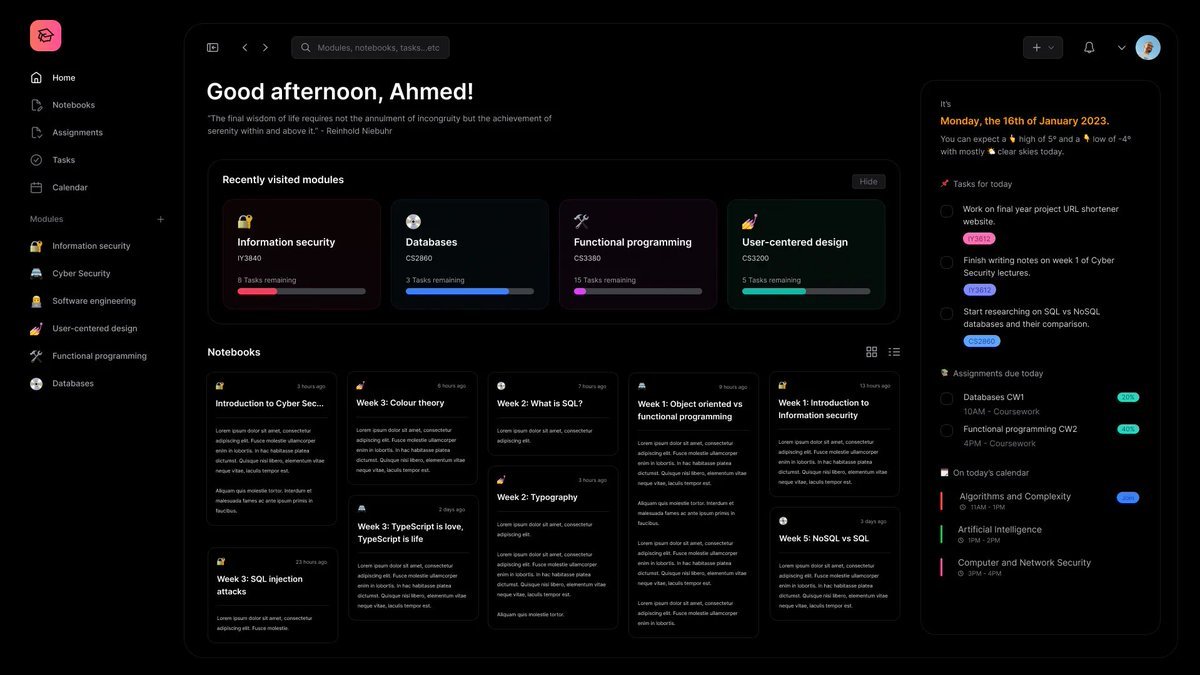
Task: Go back with the left arrow
Action: (244, 47)
